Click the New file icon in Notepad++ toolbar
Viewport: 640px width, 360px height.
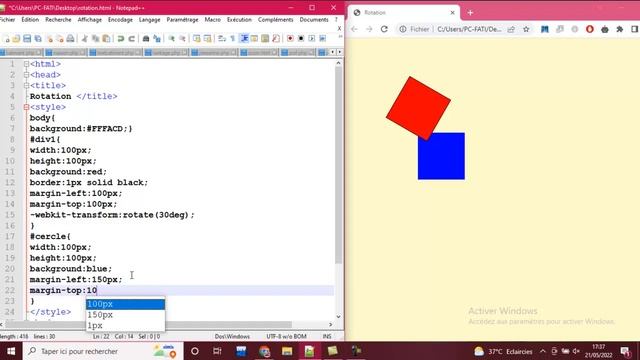click(6, 39)
